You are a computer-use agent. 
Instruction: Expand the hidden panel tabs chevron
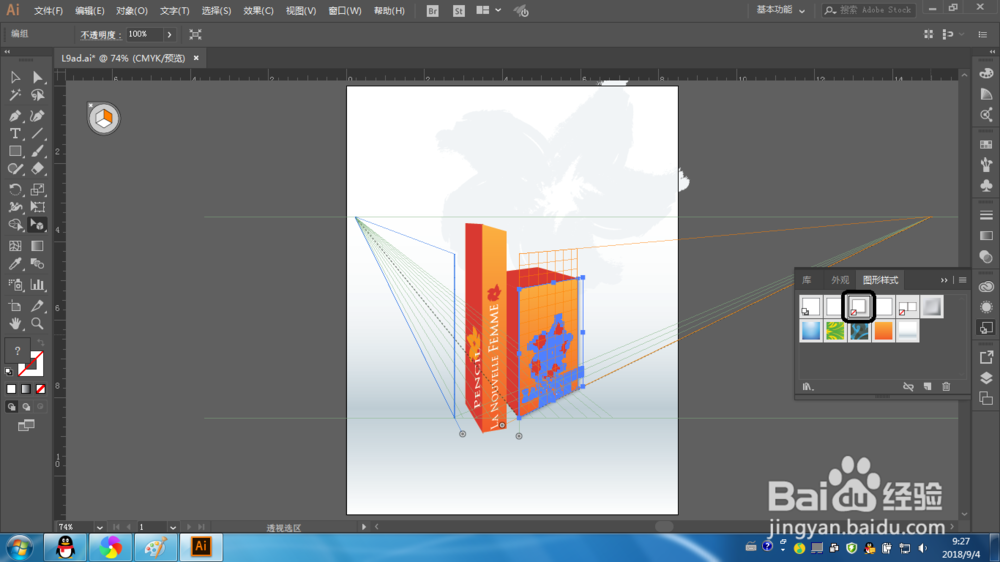[944, 280]
